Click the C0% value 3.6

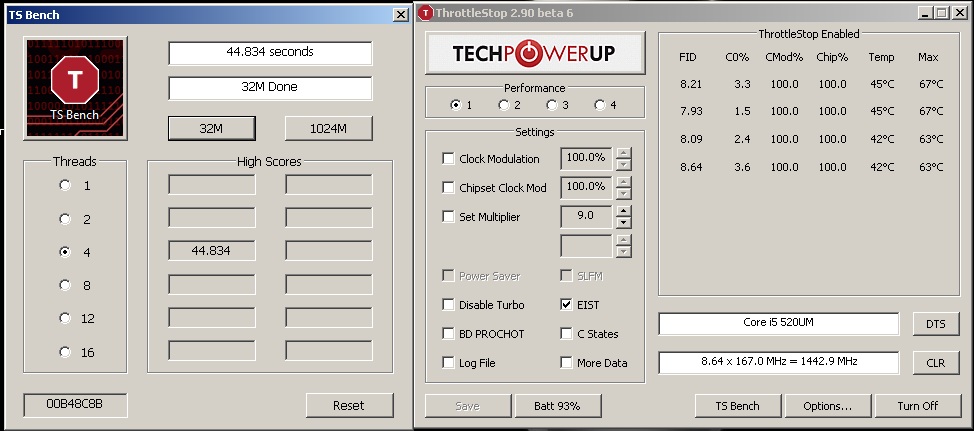click(742, 167)
